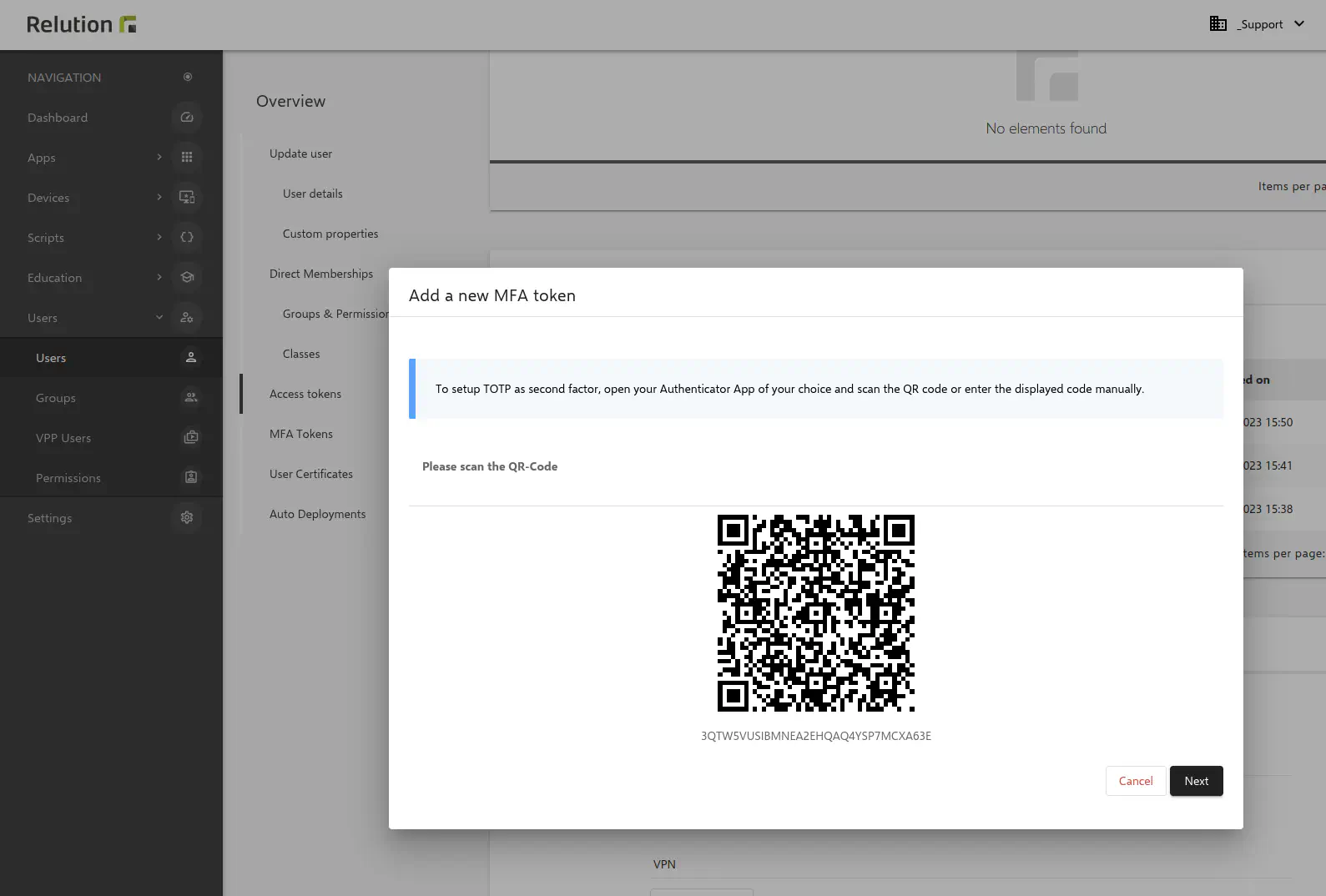Open Permissions in the navigation
1326x896 pixels.
[x=111, y=478]
